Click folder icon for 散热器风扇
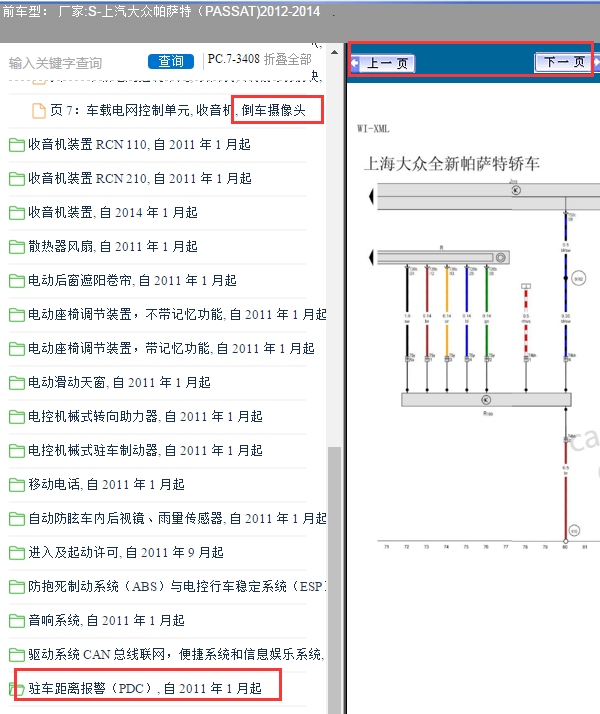 tap(17, 247)
